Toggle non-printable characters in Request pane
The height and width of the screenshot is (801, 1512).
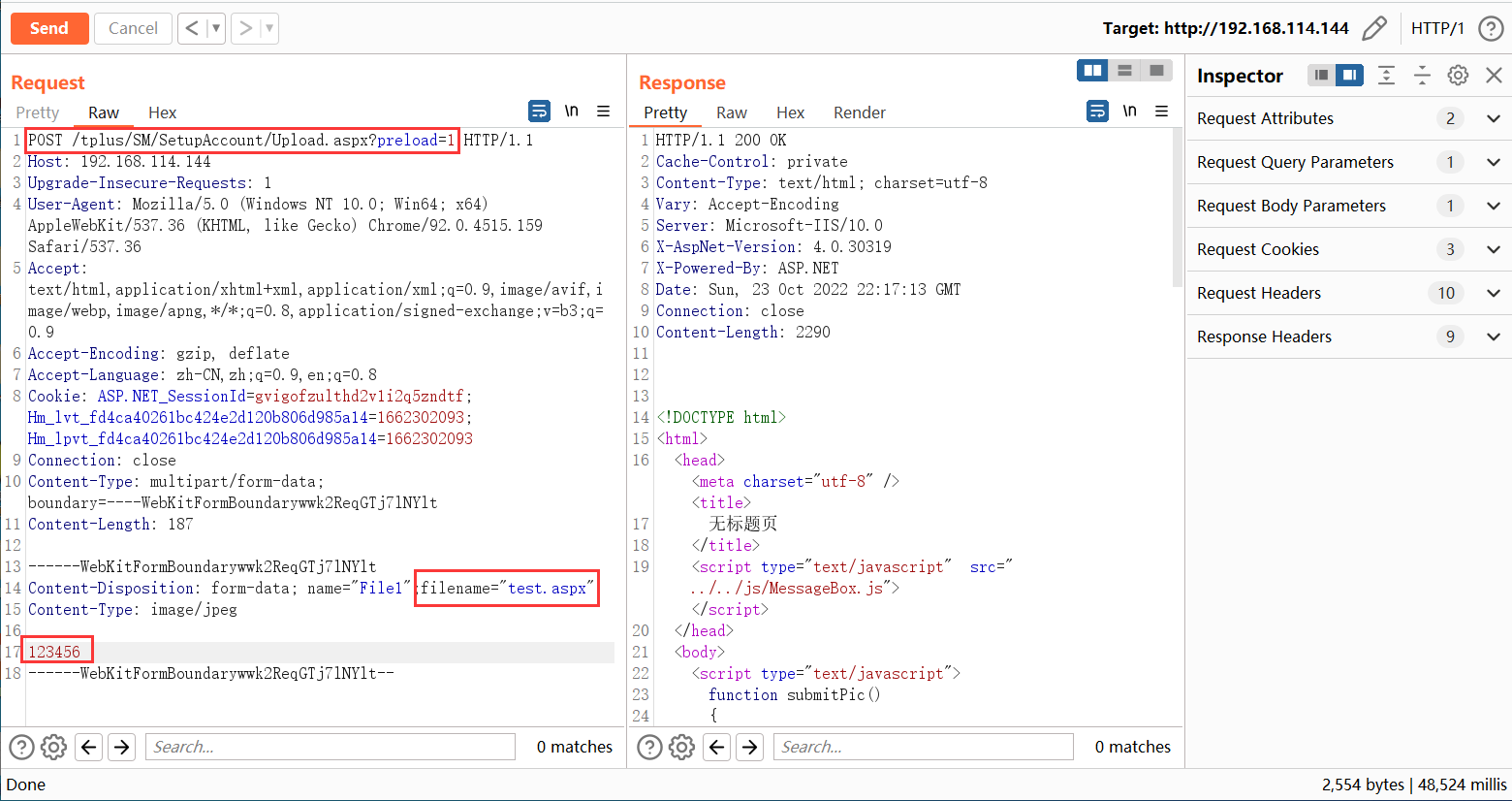click(572, 111)
